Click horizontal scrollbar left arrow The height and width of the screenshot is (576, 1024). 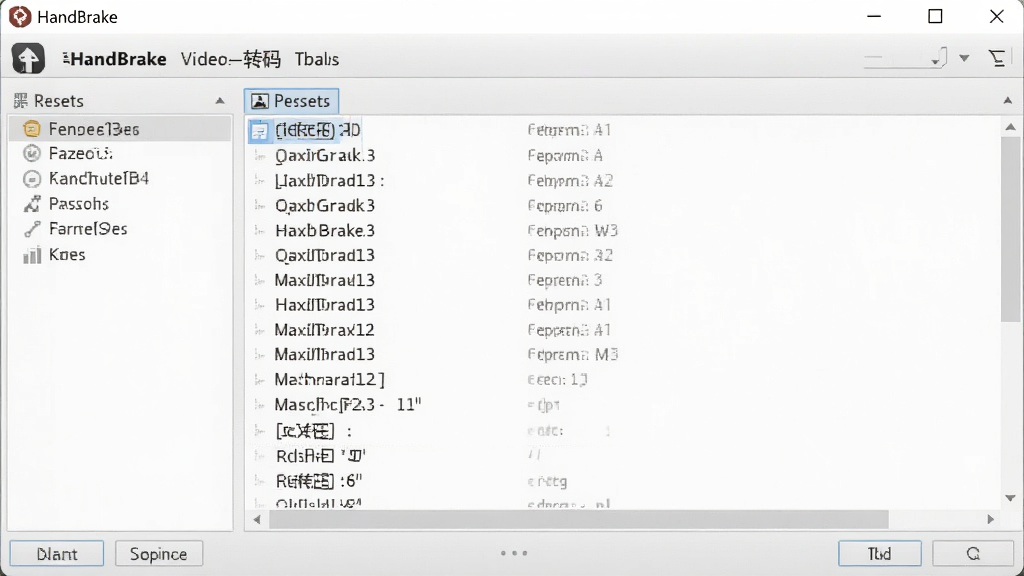click(x=257, y=520)
